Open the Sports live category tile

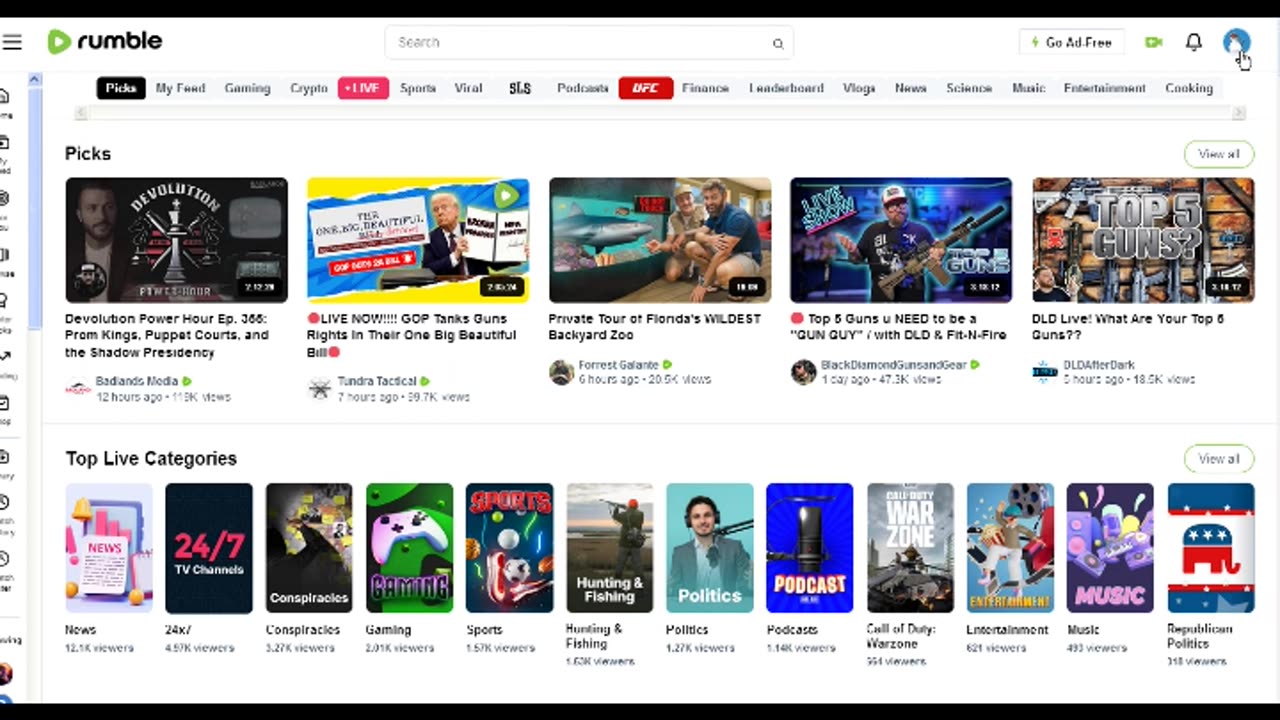(509, 548)
